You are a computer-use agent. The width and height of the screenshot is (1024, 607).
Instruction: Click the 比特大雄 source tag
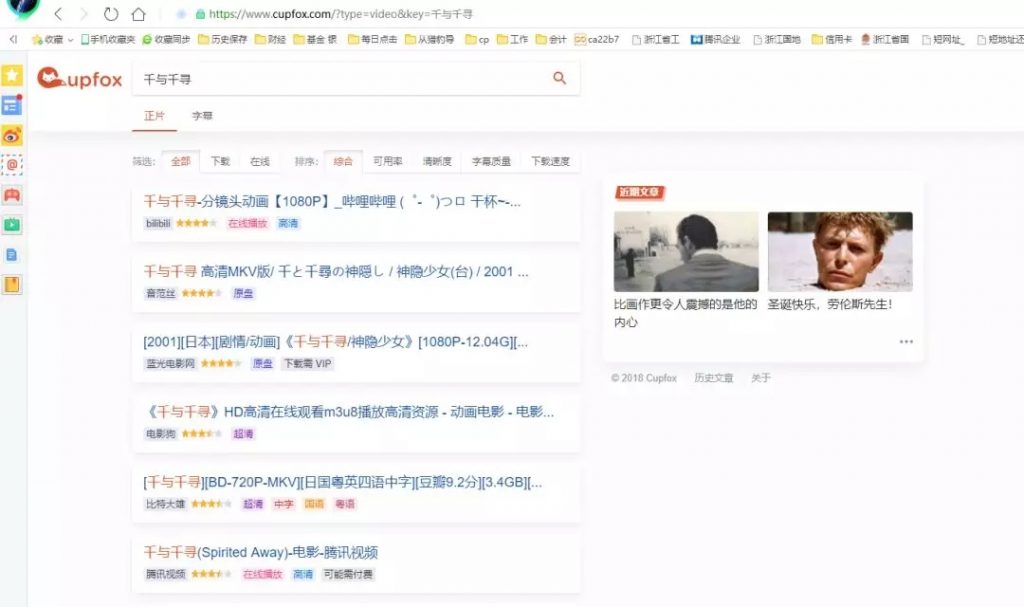(x=165, y=504)
